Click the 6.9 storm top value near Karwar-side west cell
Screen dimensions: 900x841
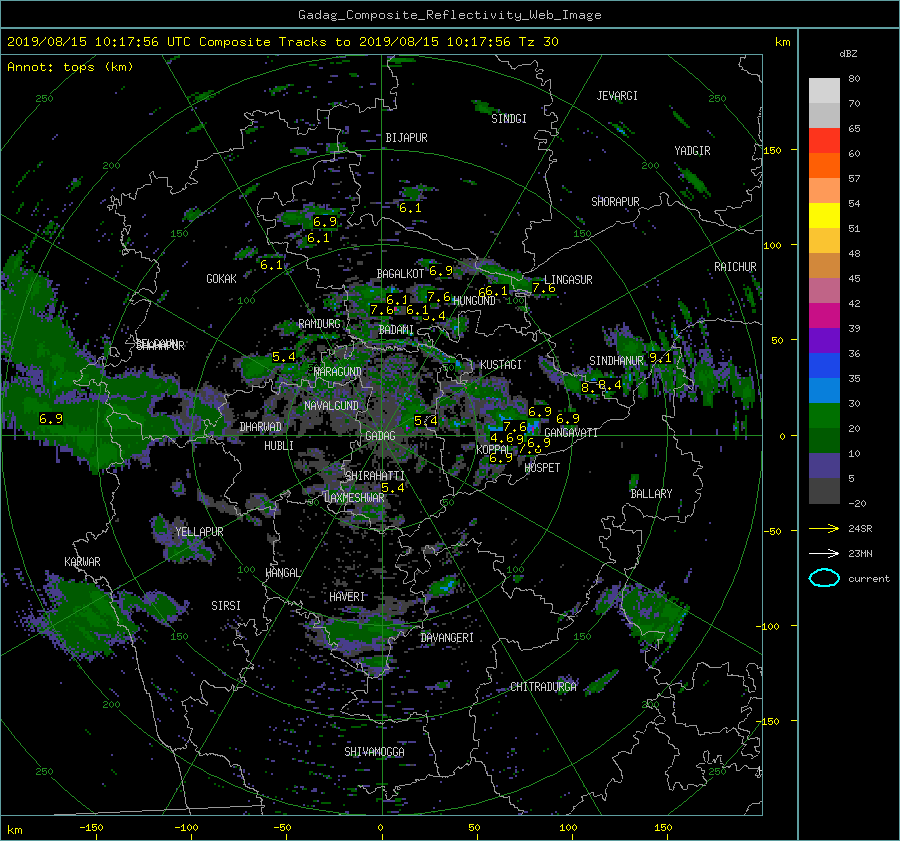tap(51, 419)
